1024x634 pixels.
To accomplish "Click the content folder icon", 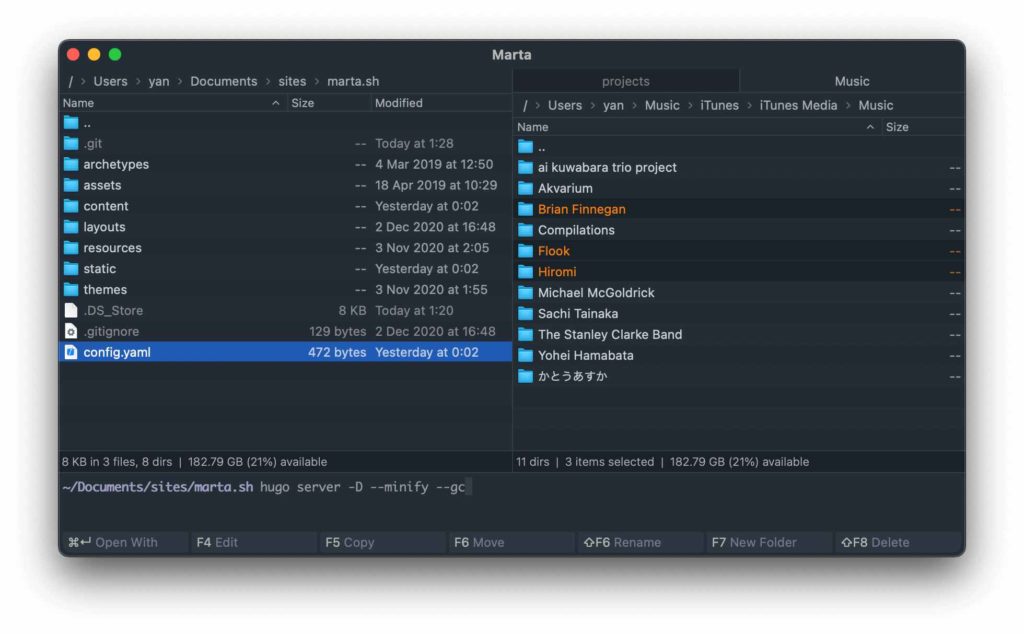I will coord(71,206).
